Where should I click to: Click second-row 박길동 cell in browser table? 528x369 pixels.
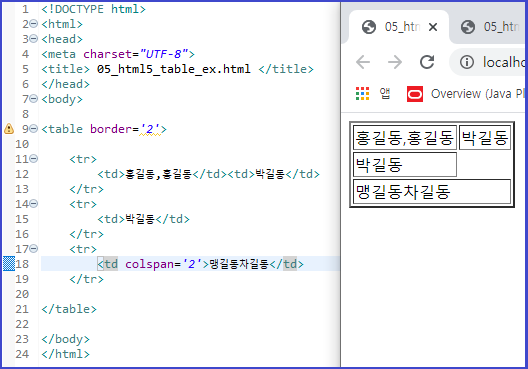tap(405, 165)
